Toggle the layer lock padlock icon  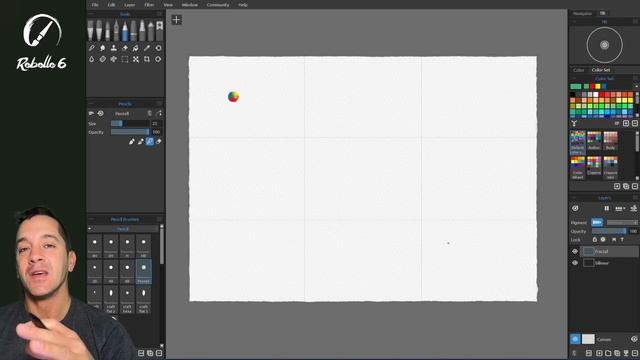click(x=595, y=240)
